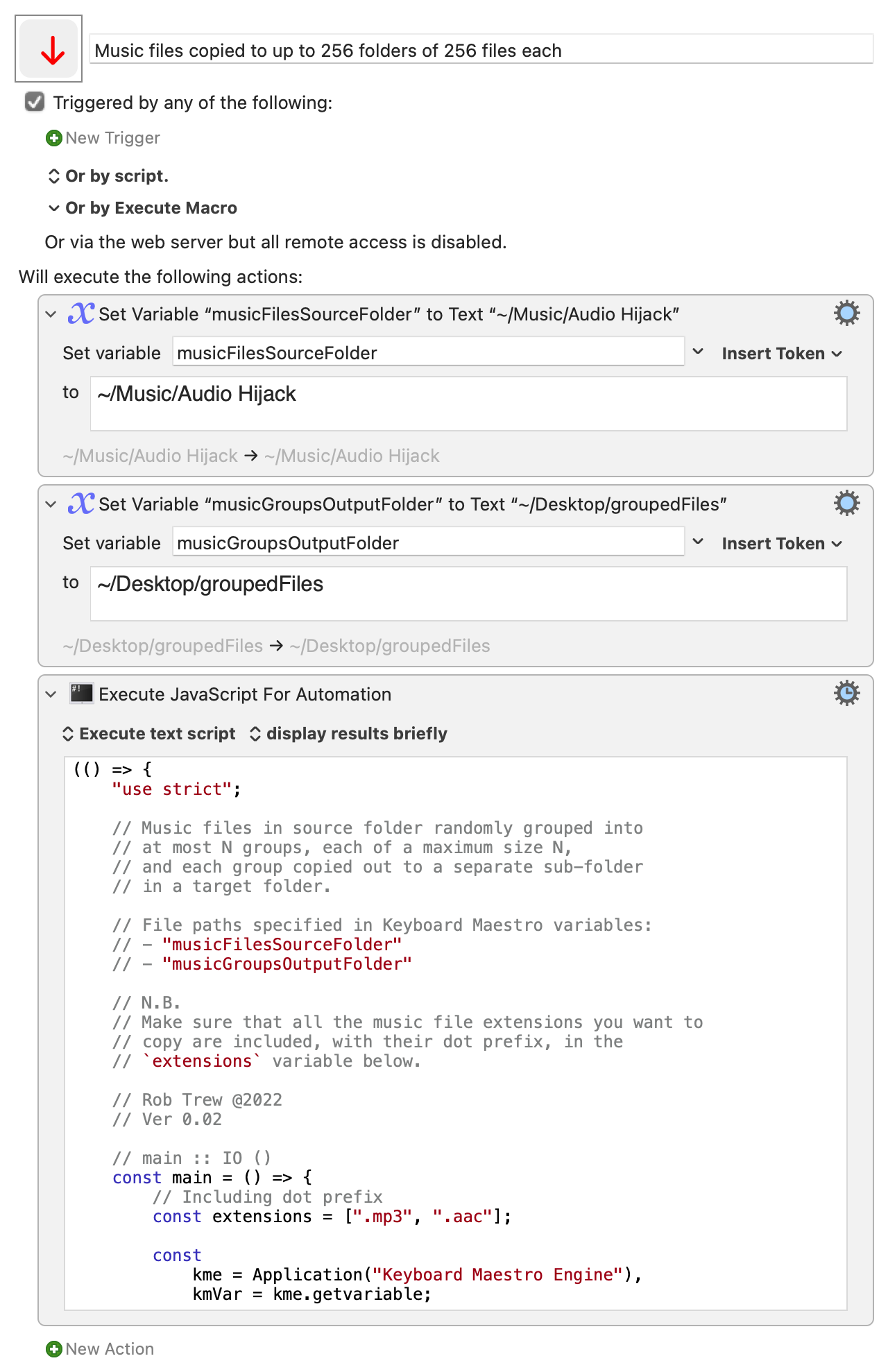Click the 'Execute JavaScript For Automation' title
Screen dimensions: 888x1372
(x=245, y=694)
